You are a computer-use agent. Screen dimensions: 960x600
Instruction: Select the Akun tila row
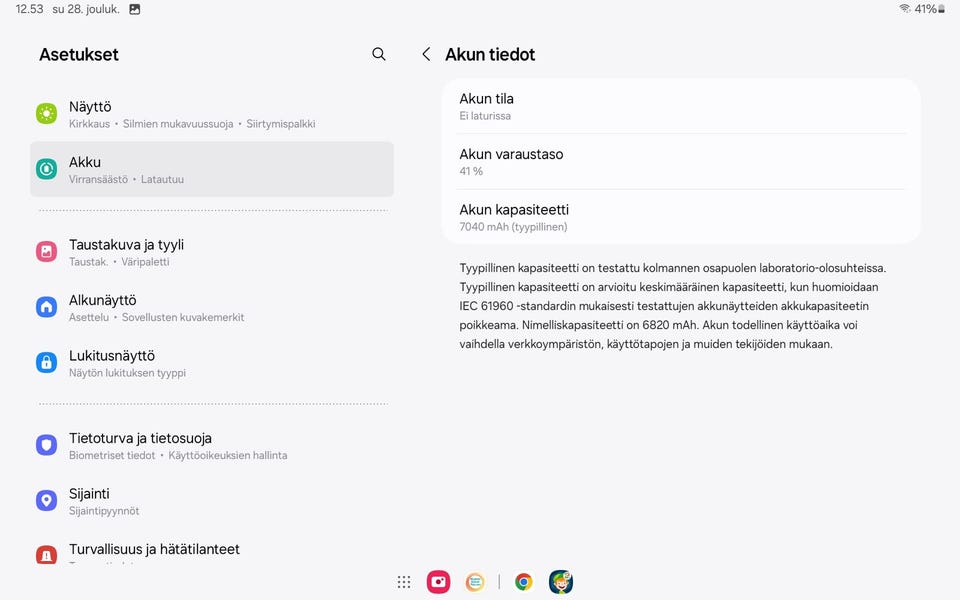(681, 106)
